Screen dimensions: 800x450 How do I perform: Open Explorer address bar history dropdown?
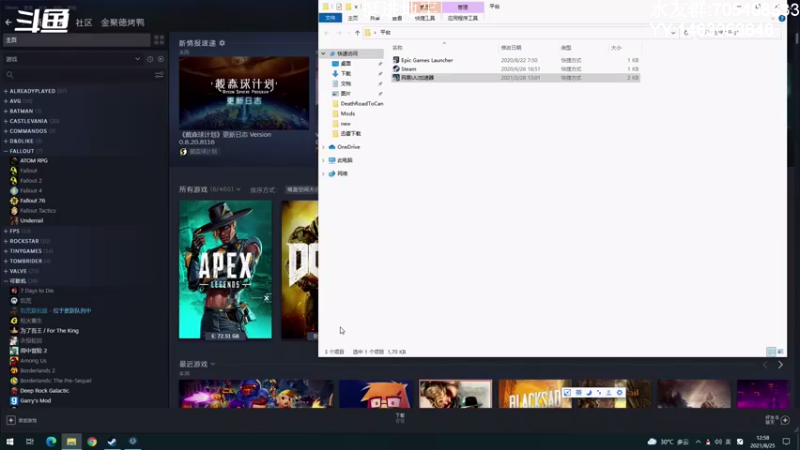tap(673, 33)
